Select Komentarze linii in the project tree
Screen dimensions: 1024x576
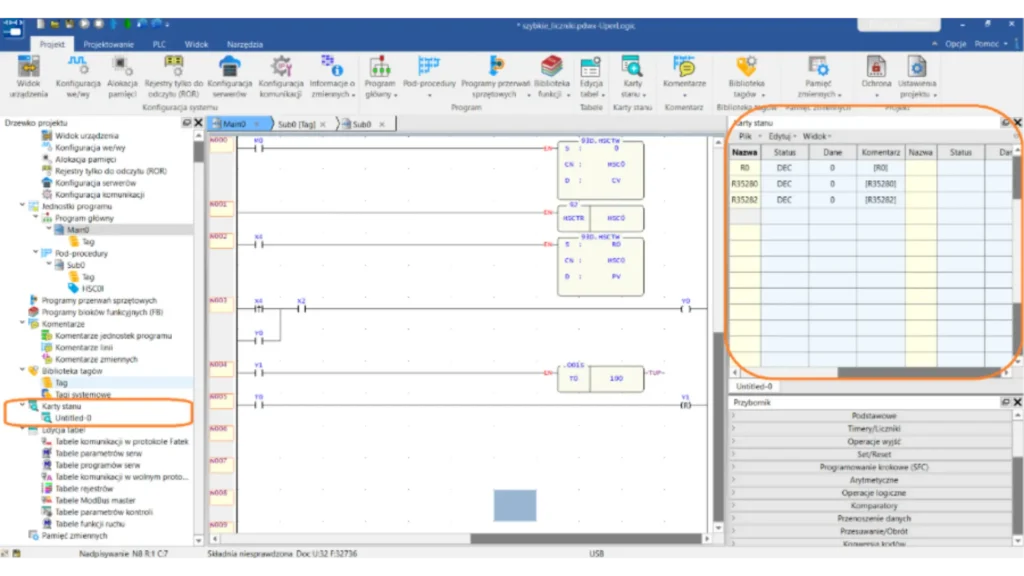point(84,347)
